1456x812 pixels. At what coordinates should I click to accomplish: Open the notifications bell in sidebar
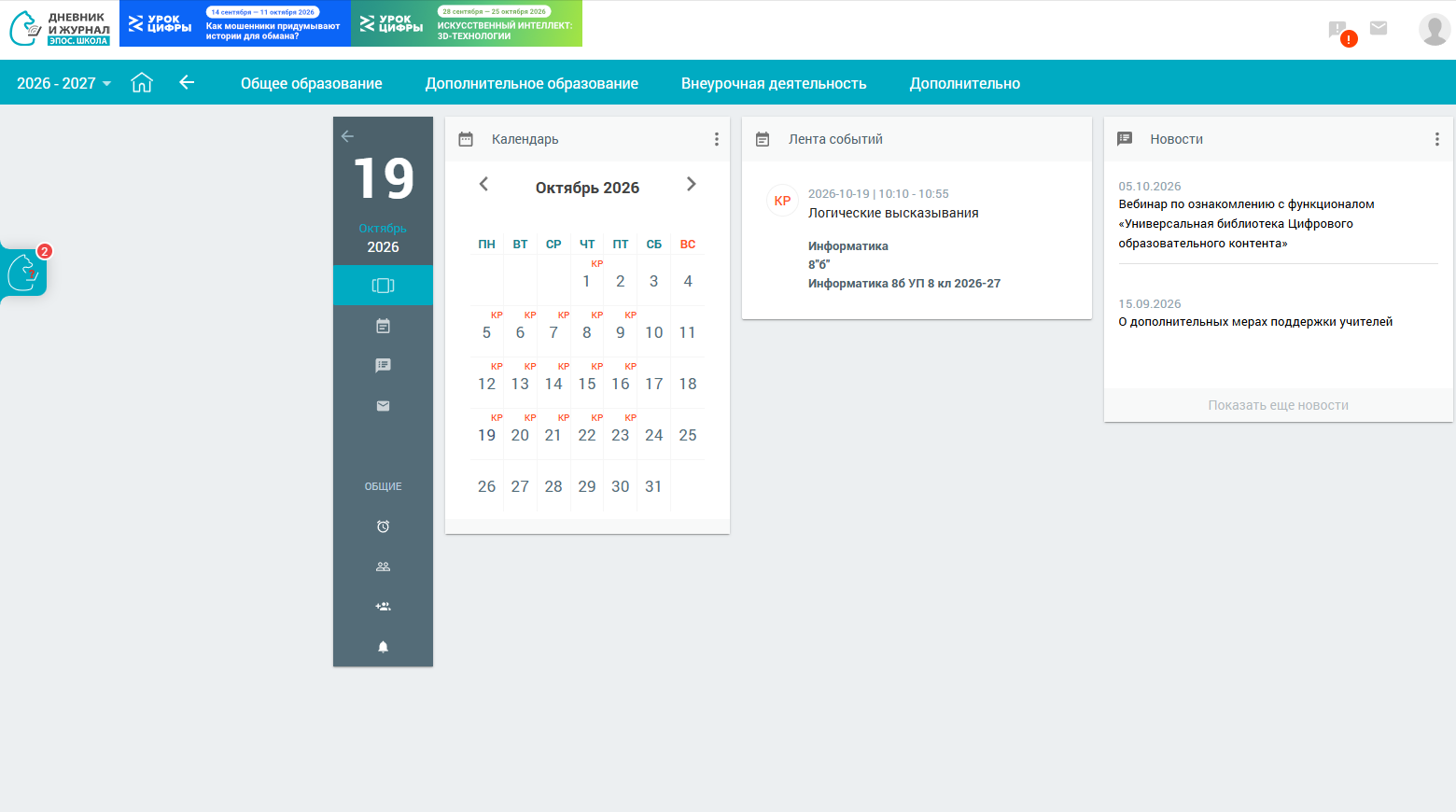tap(383, 647)
